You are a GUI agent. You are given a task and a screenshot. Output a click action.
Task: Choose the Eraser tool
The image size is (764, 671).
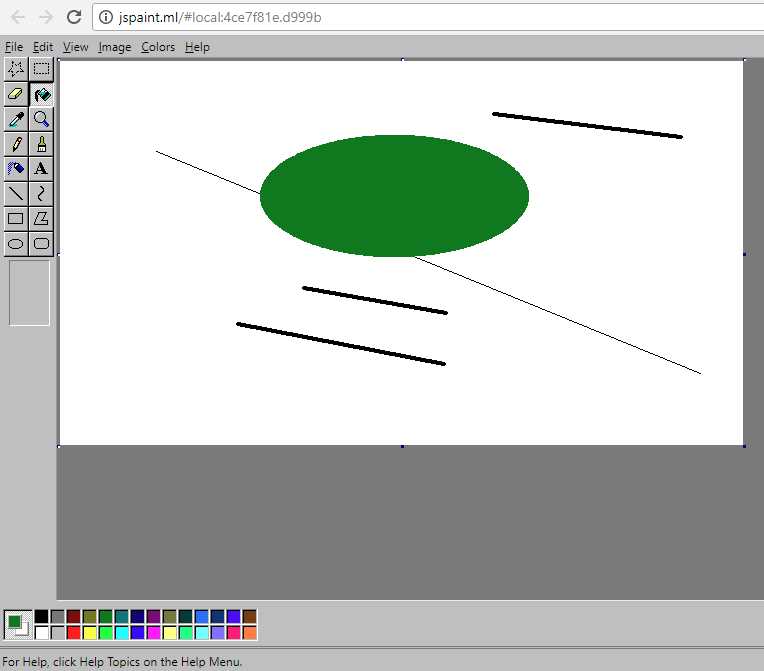point(16,94)
